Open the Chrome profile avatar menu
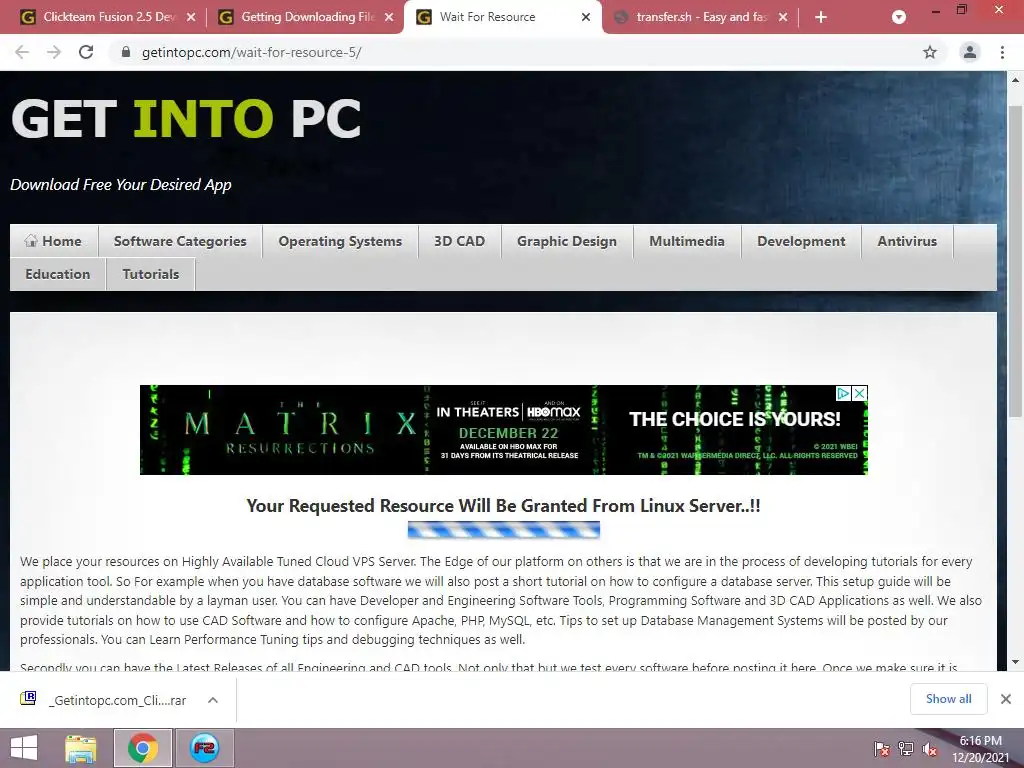The width and height of the screenshot is (1024, 768). pos(970,52)
